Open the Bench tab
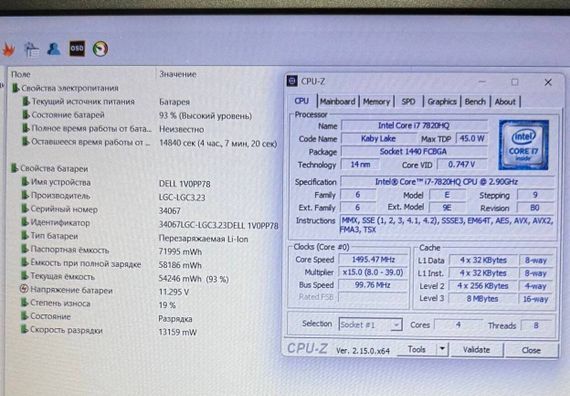This screenshot has height=396, width=570. [475, 102]
